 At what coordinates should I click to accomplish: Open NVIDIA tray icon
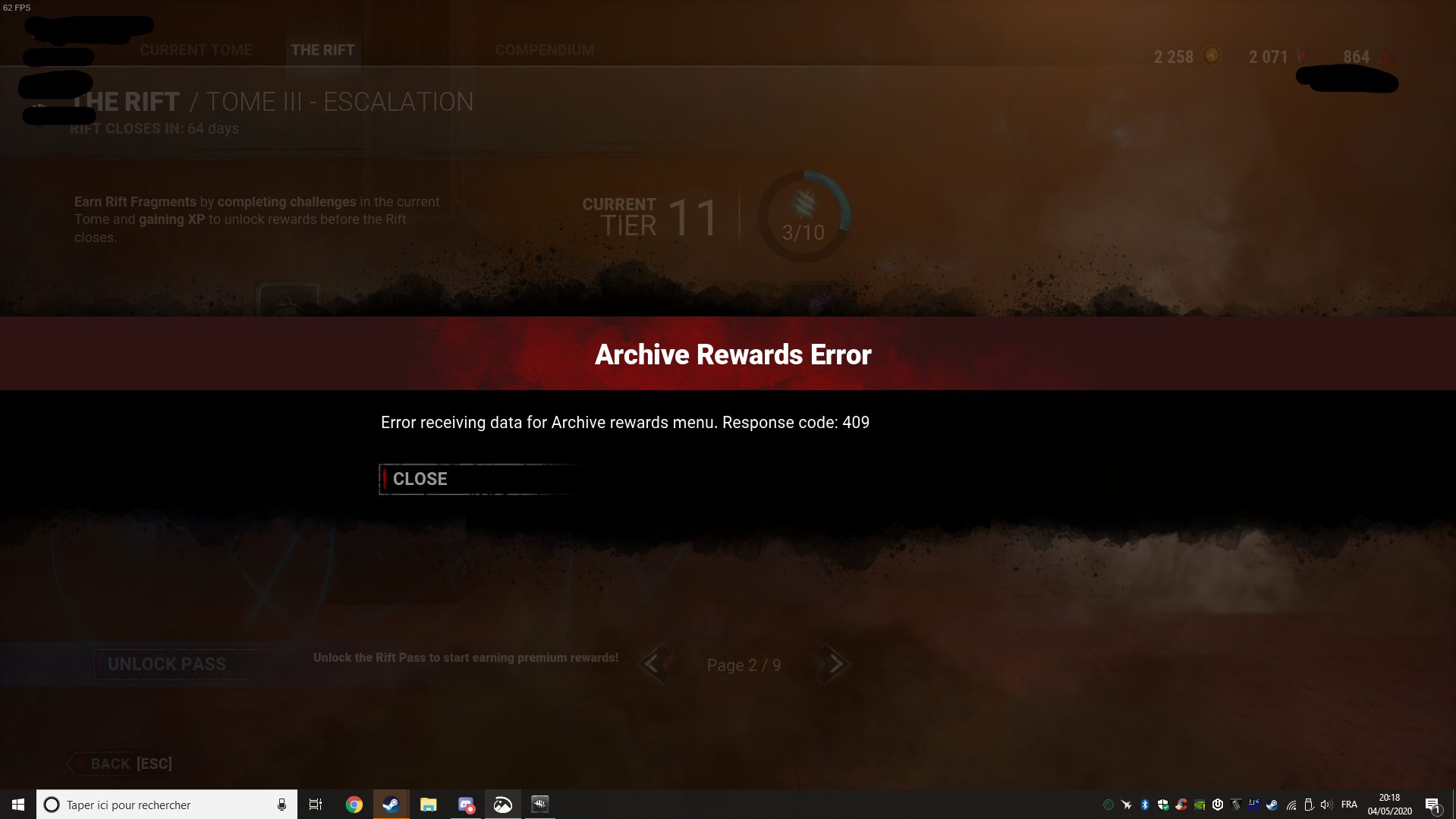click(x=1200, y=805)
